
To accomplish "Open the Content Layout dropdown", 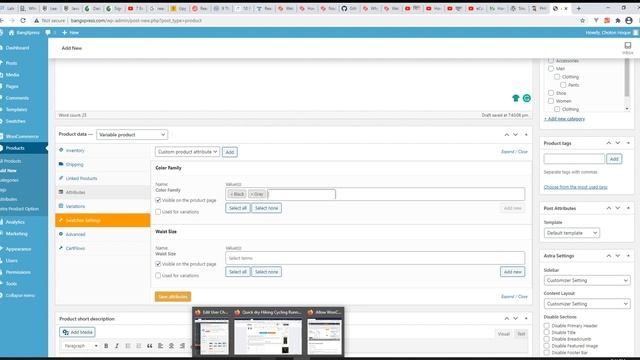I will click(x=587, y=304).
